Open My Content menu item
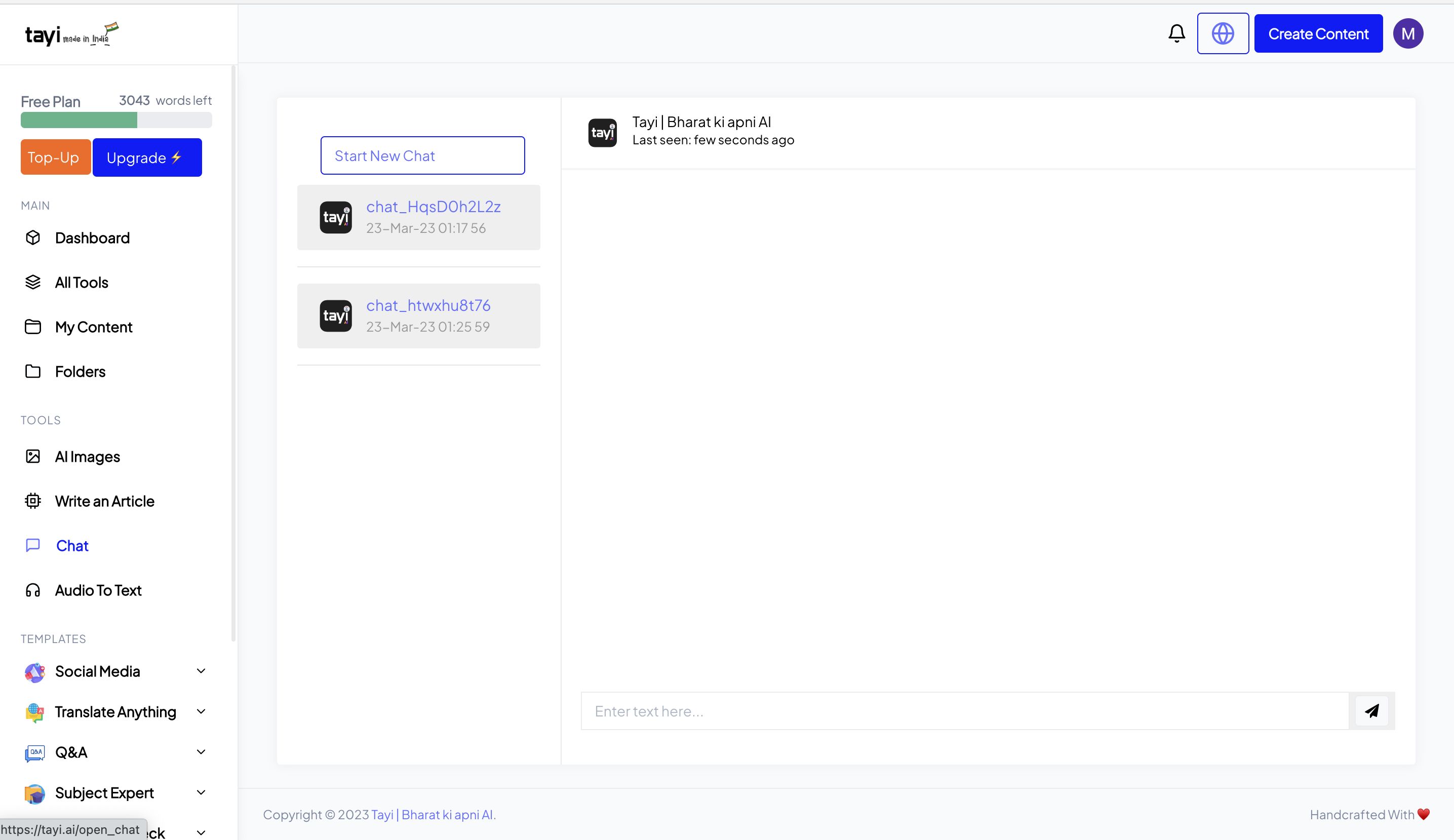This screenshot has height=840, width=1454. coord(94,327)
